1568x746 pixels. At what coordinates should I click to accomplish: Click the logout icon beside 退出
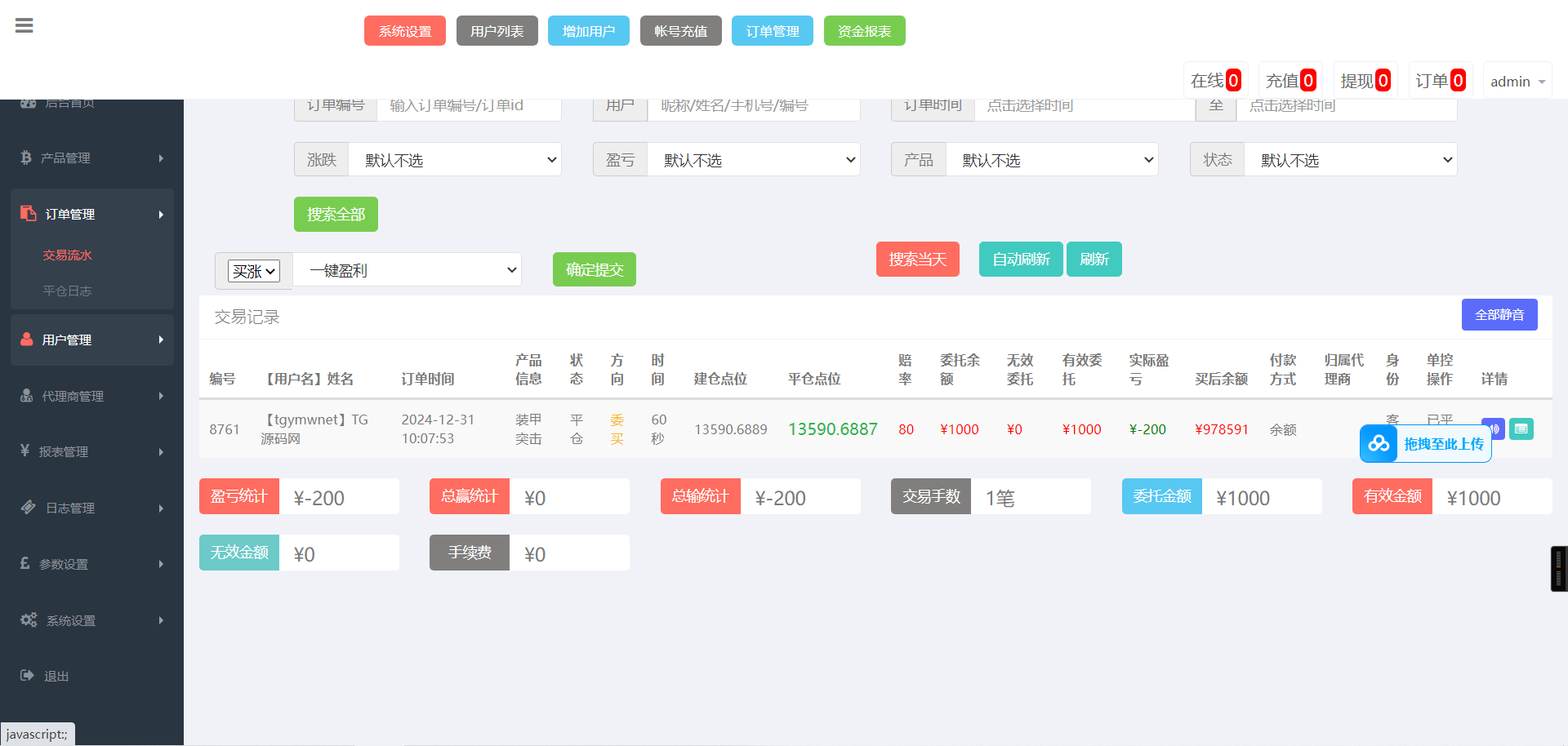coord(27,675)
